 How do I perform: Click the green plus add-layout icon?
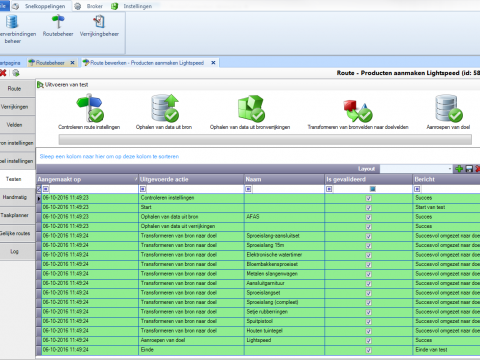click(x=459, y=169)
